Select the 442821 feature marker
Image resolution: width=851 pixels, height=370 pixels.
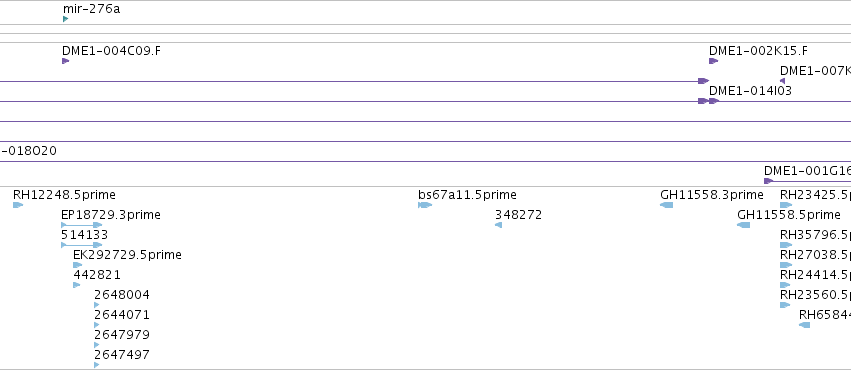click(77, 285)
